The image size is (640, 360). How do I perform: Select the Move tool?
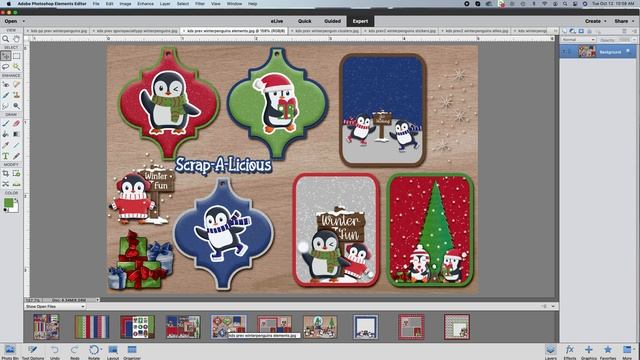click(x=6, y=56)
